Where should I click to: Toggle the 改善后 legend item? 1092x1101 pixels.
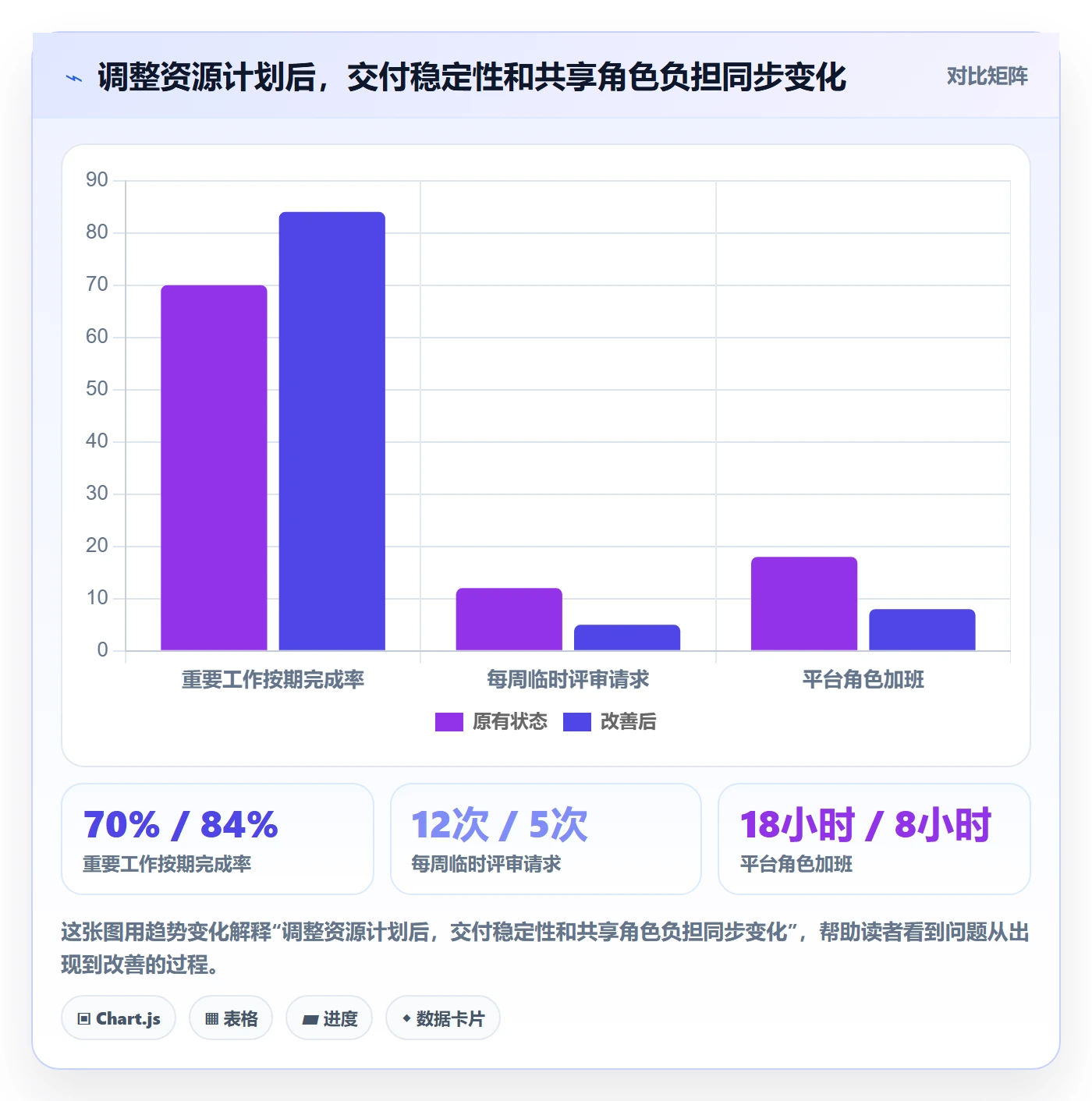[x=609, y=721]
